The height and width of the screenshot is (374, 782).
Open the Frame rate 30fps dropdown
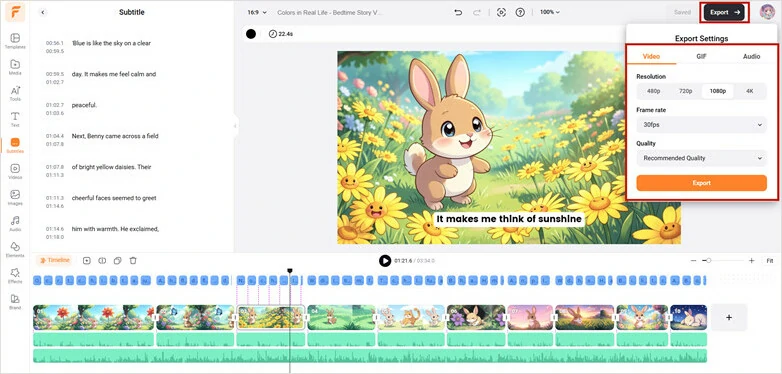click(x=701, y=125)
